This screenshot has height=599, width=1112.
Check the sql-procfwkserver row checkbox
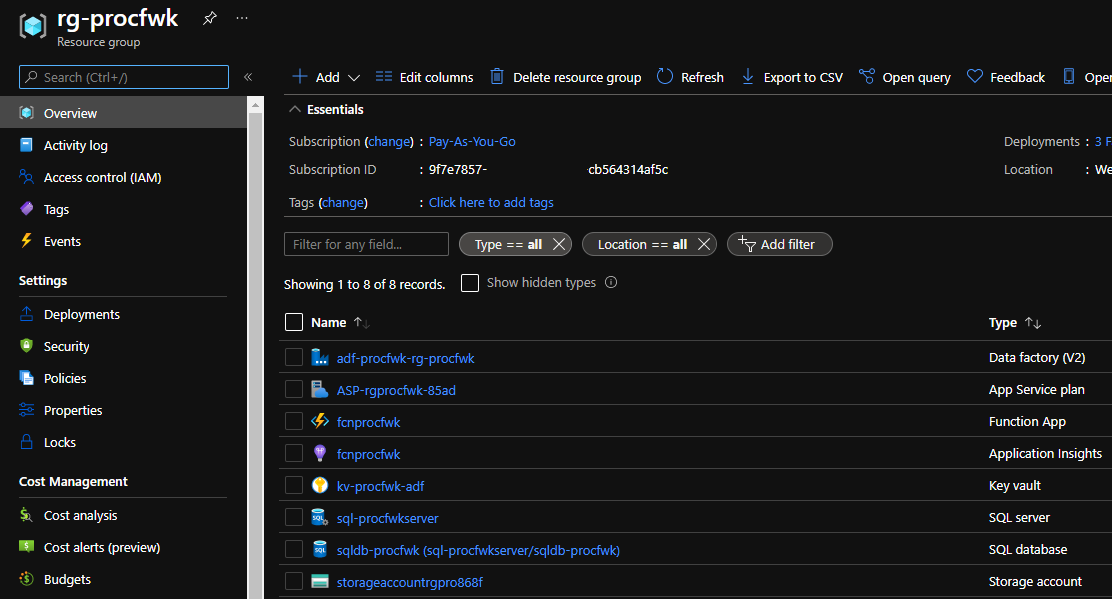[x=294, y=517]
